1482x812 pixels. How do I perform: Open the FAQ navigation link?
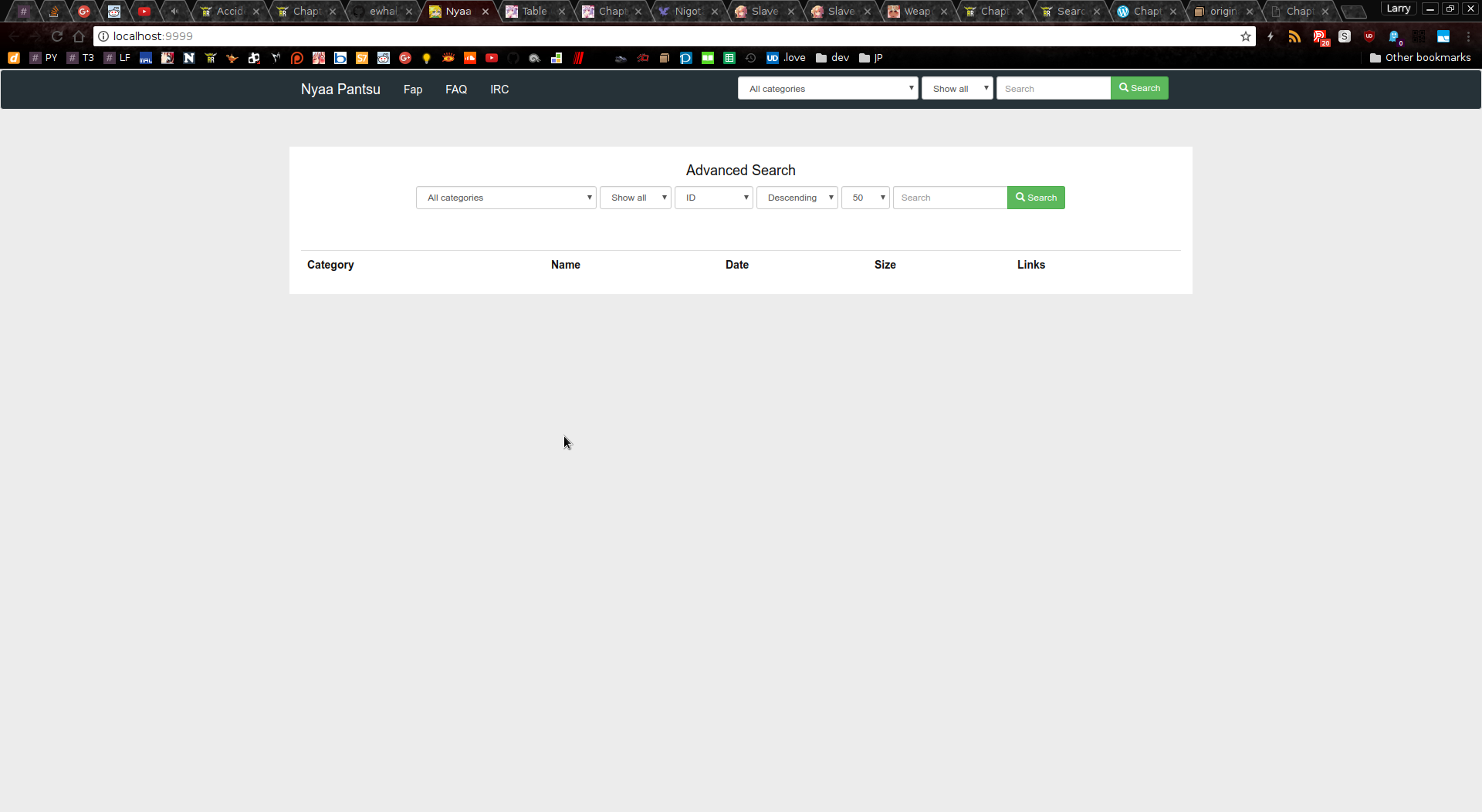456,90
